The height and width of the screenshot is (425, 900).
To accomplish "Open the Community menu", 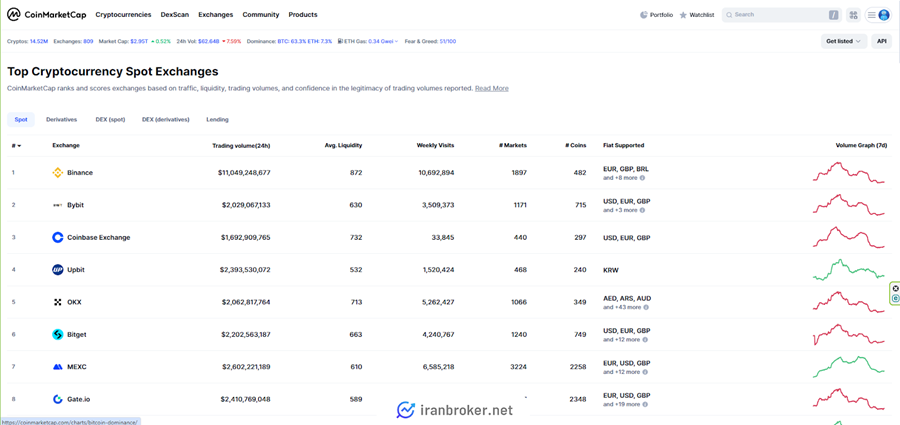I will (261, 15).
